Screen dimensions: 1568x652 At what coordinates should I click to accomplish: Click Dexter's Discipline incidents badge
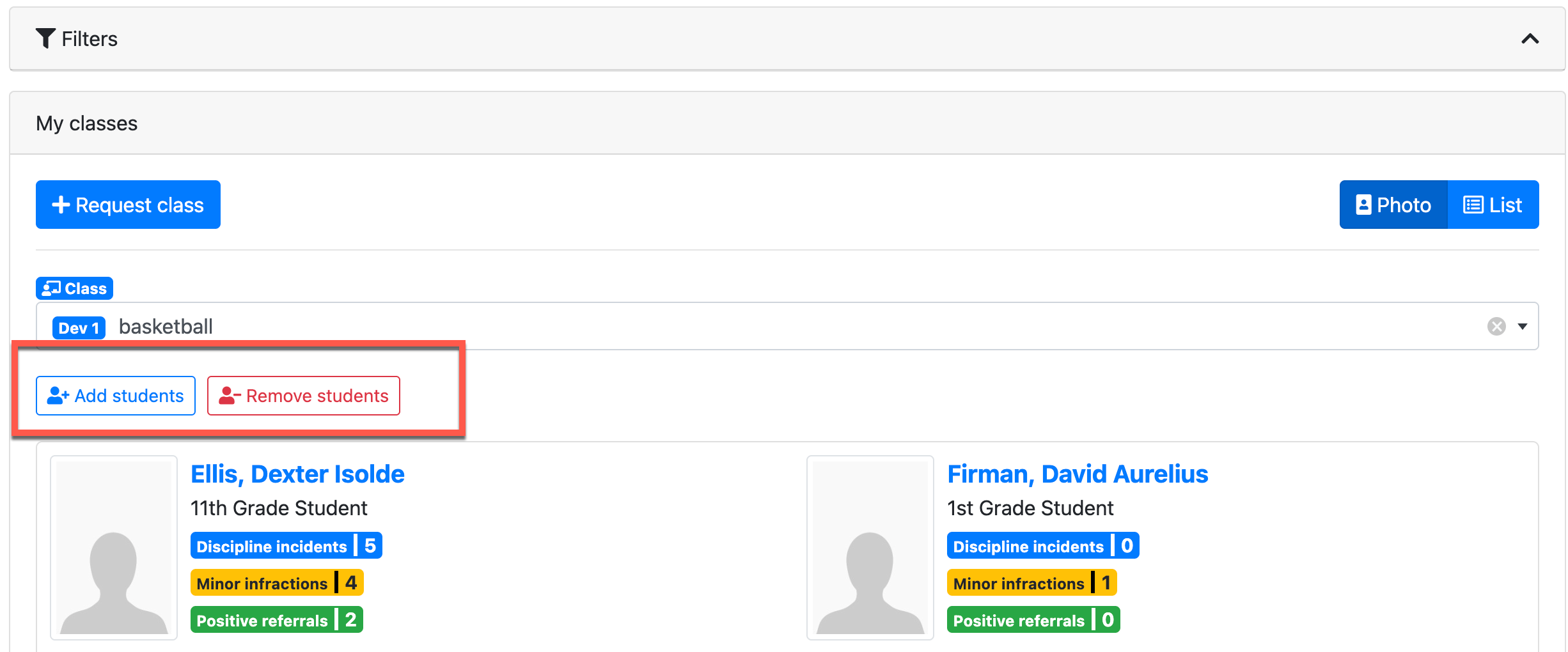point(286,546)
